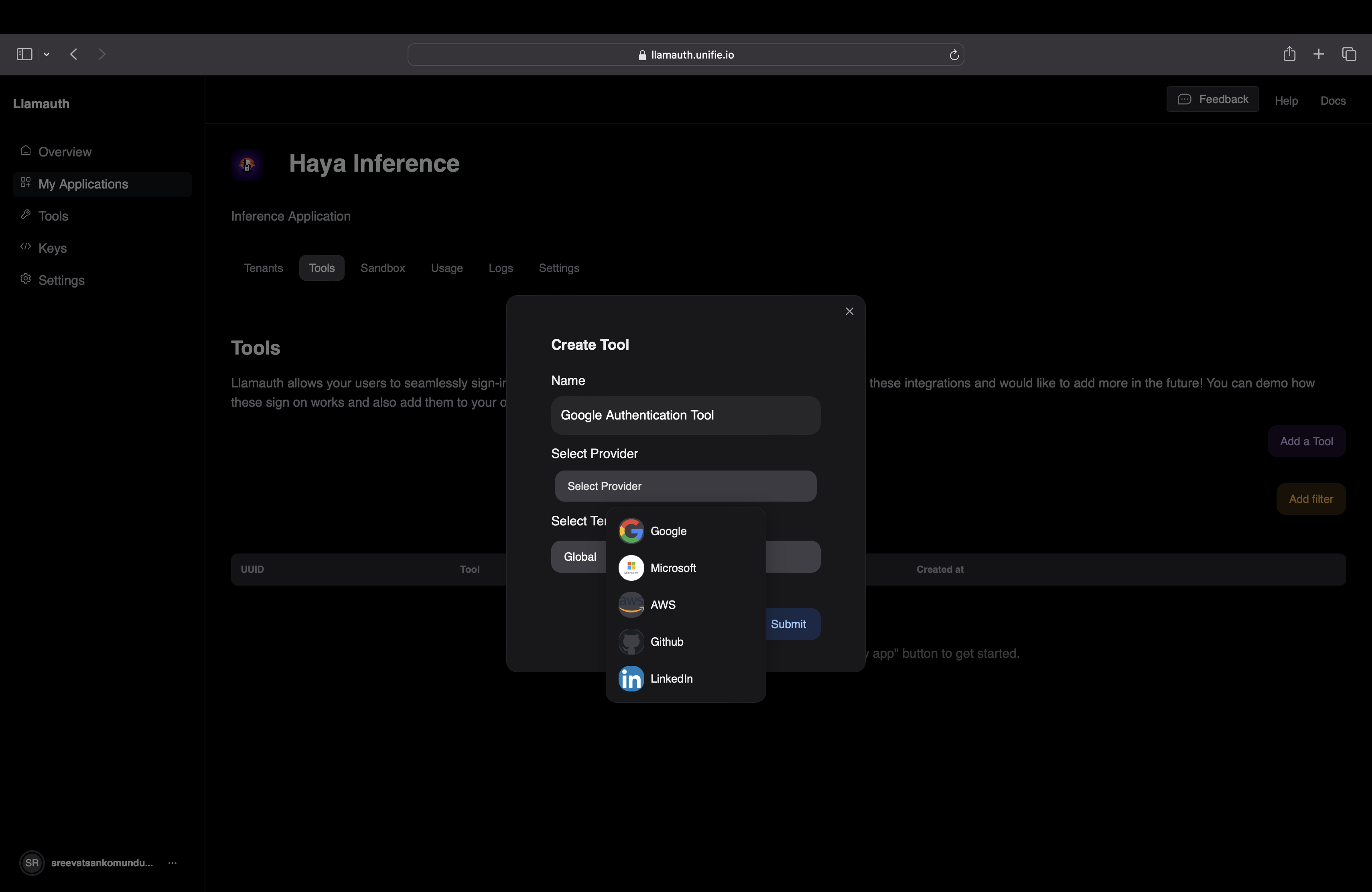Click the Llamauth logo text

41,104
